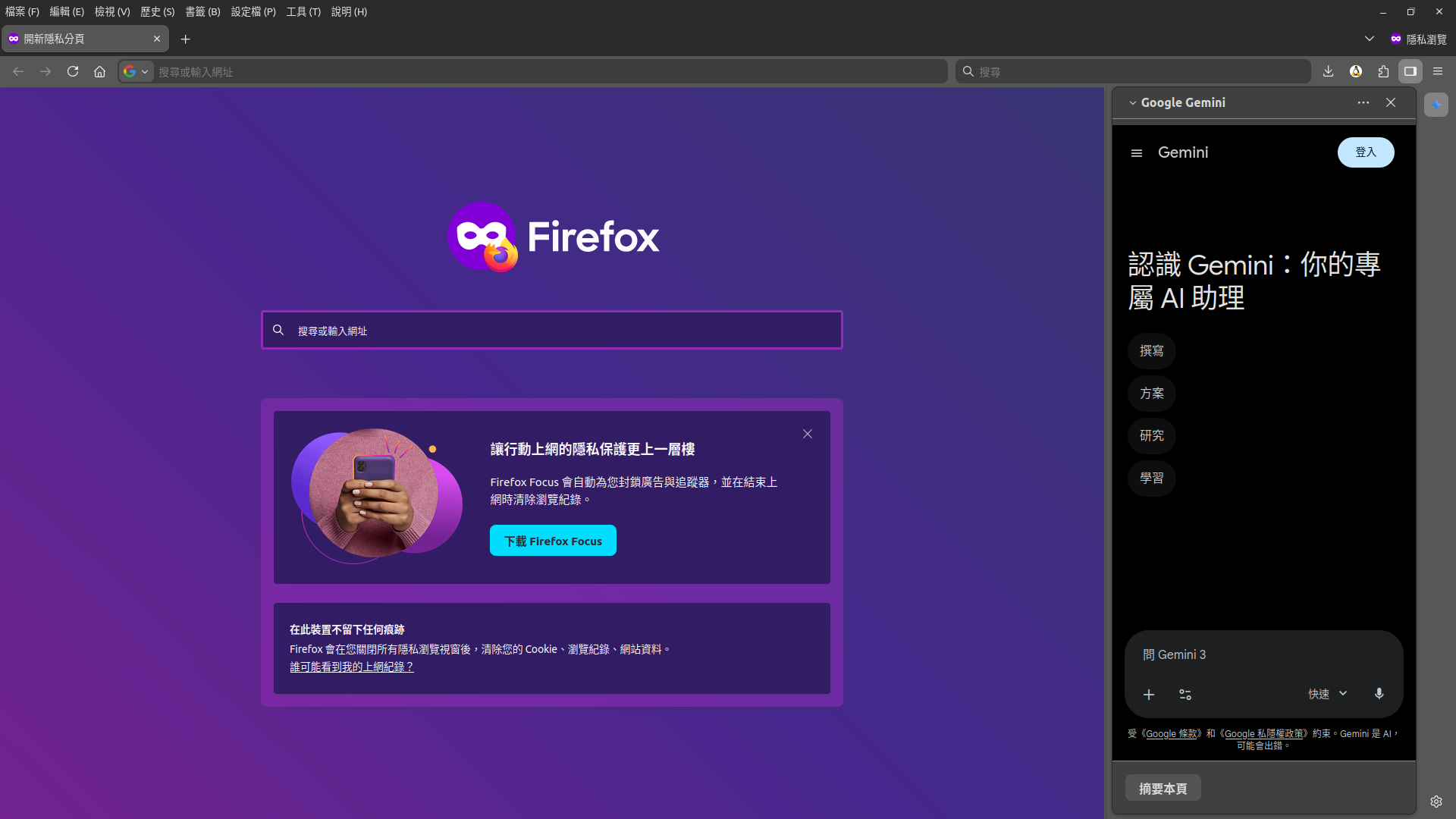Image resolution: width=1456 pixels, height=819 pixels.
Task: Expand the list all tabs chevron
Action: click(x=1370, y=39)
